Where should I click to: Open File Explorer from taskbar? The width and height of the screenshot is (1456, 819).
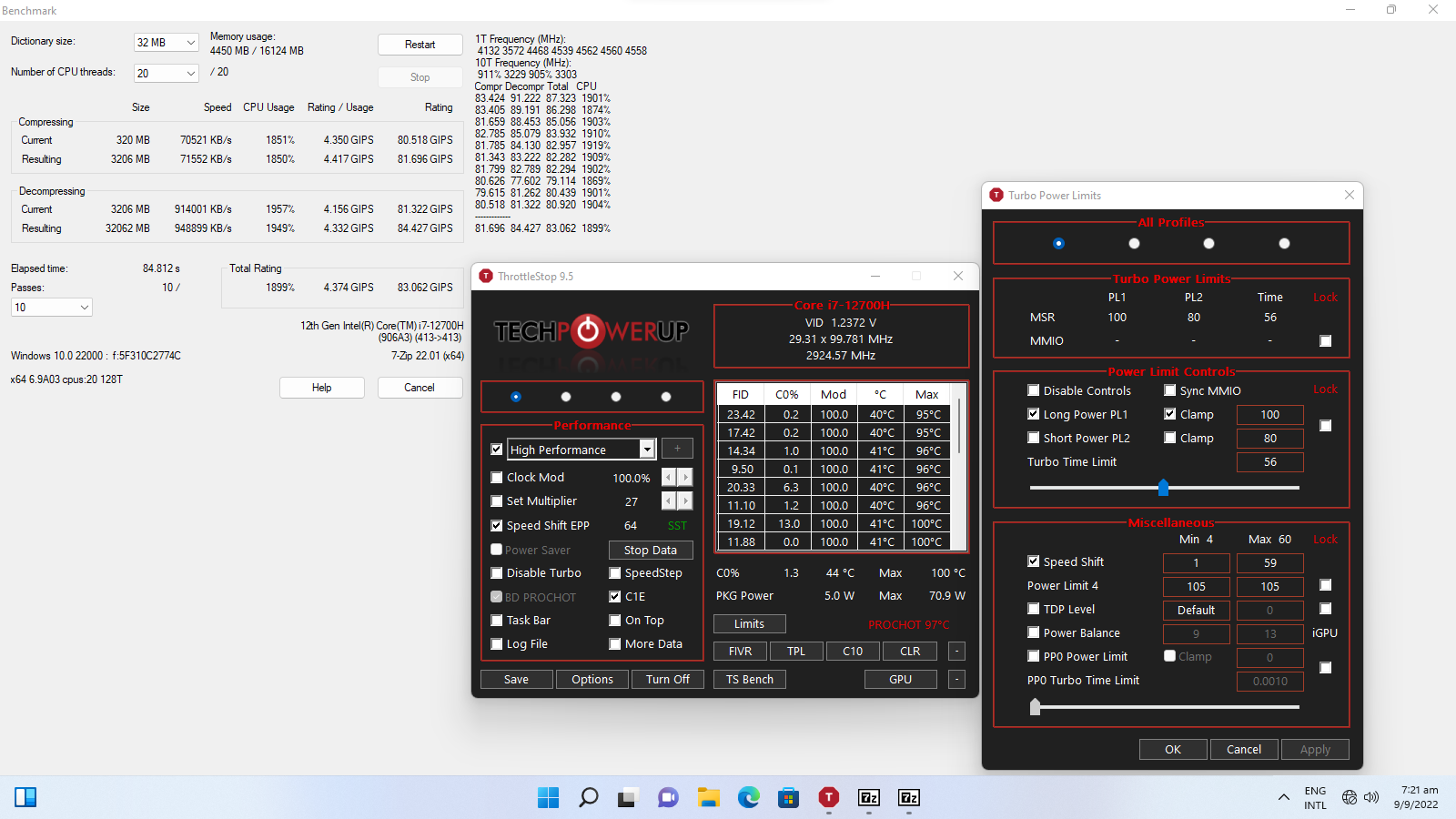point(709,798)
